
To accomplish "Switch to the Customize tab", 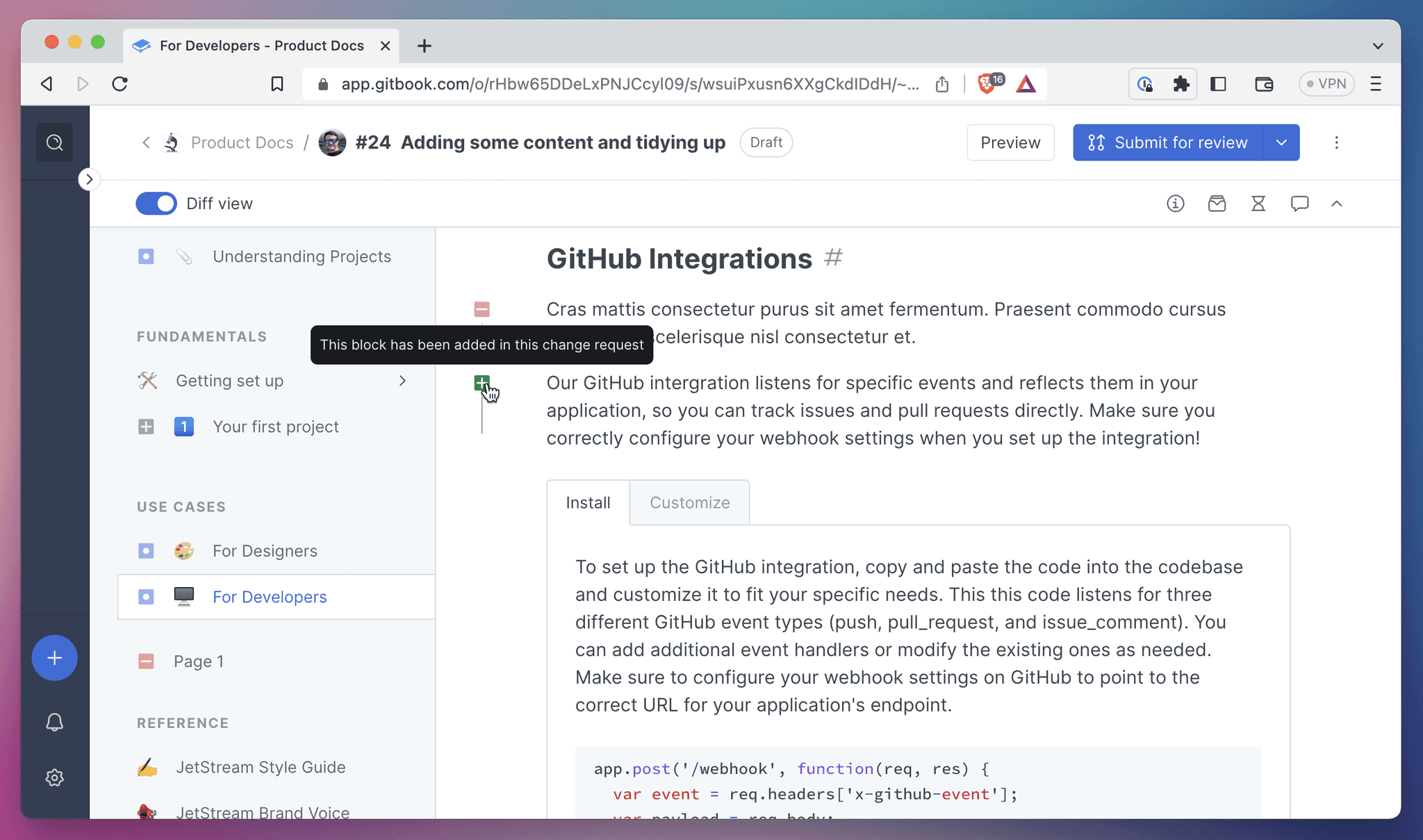I will pyautogui.click(x=689, y=502).
